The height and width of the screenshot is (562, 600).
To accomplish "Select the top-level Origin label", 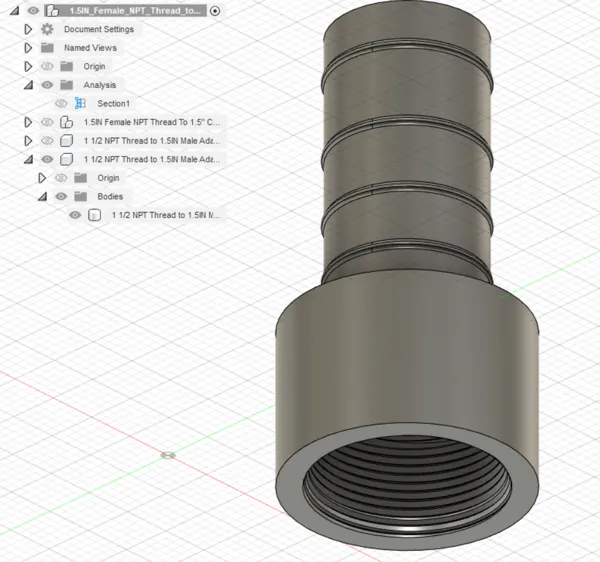I will pyautogui.click(x=95, y=66).
